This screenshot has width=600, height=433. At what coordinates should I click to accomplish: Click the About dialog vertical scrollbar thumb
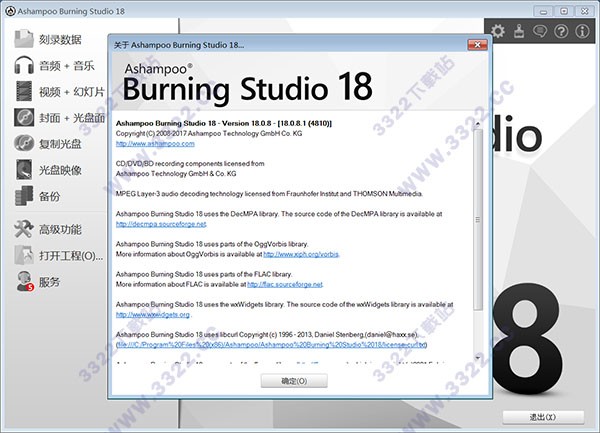[x=478, y=220]
